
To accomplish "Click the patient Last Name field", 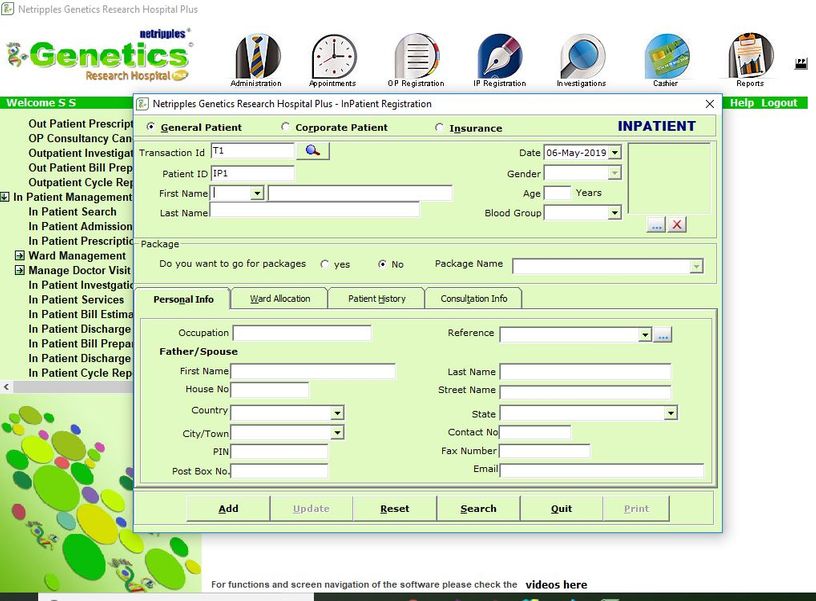I will click(x=314, y=210).
